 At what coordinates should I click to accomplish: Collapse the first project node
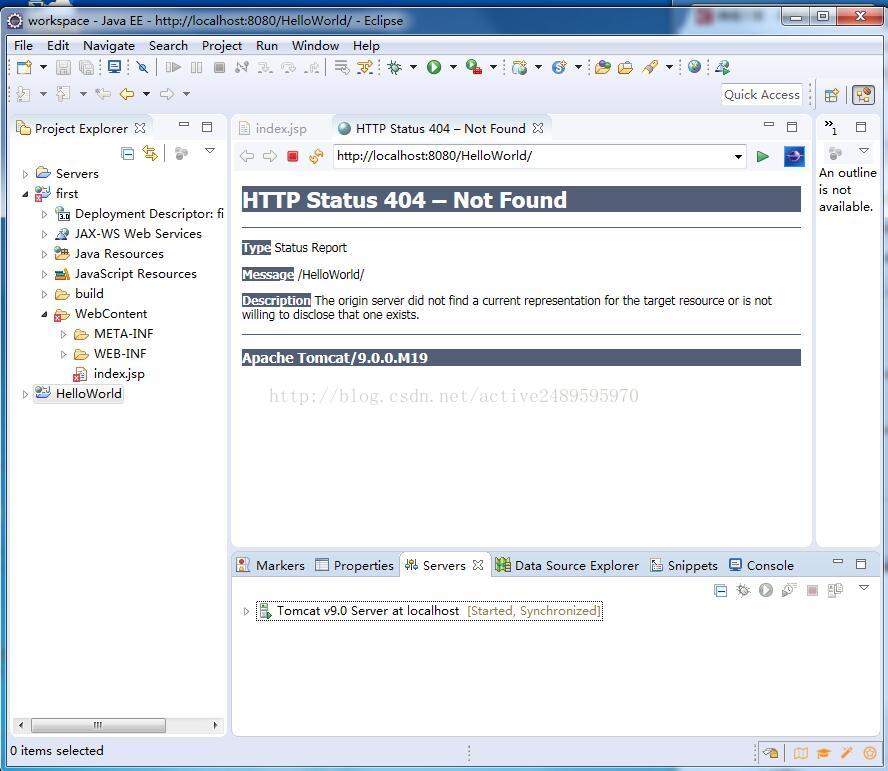[25, 194]
